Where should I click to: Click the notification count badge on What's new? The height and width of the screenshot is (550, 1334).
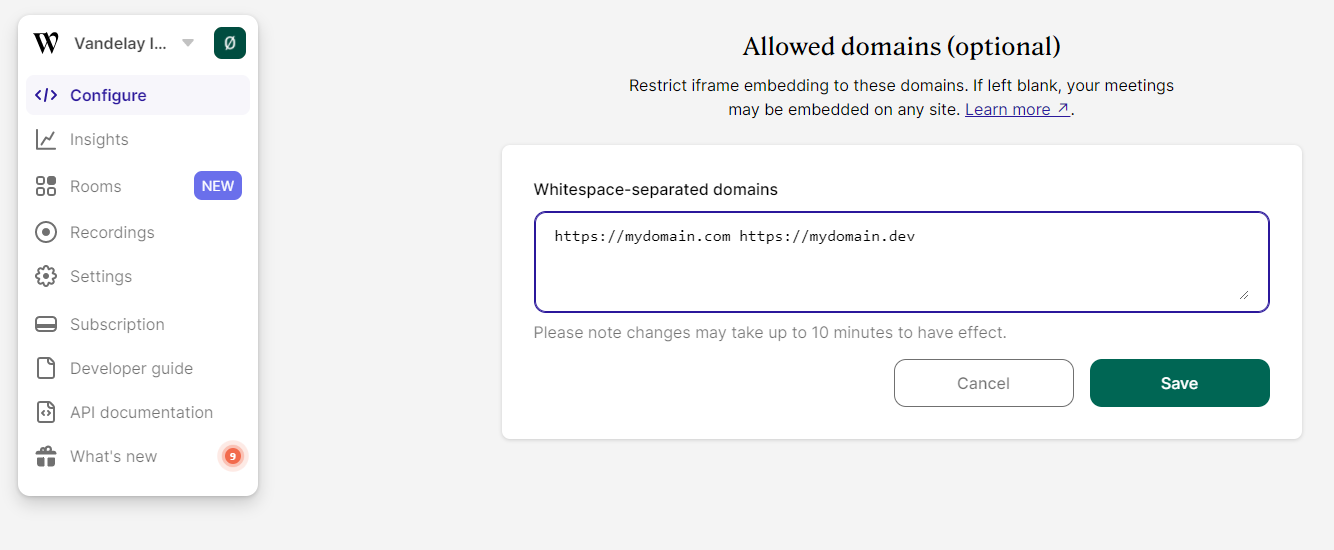(233, 456)
